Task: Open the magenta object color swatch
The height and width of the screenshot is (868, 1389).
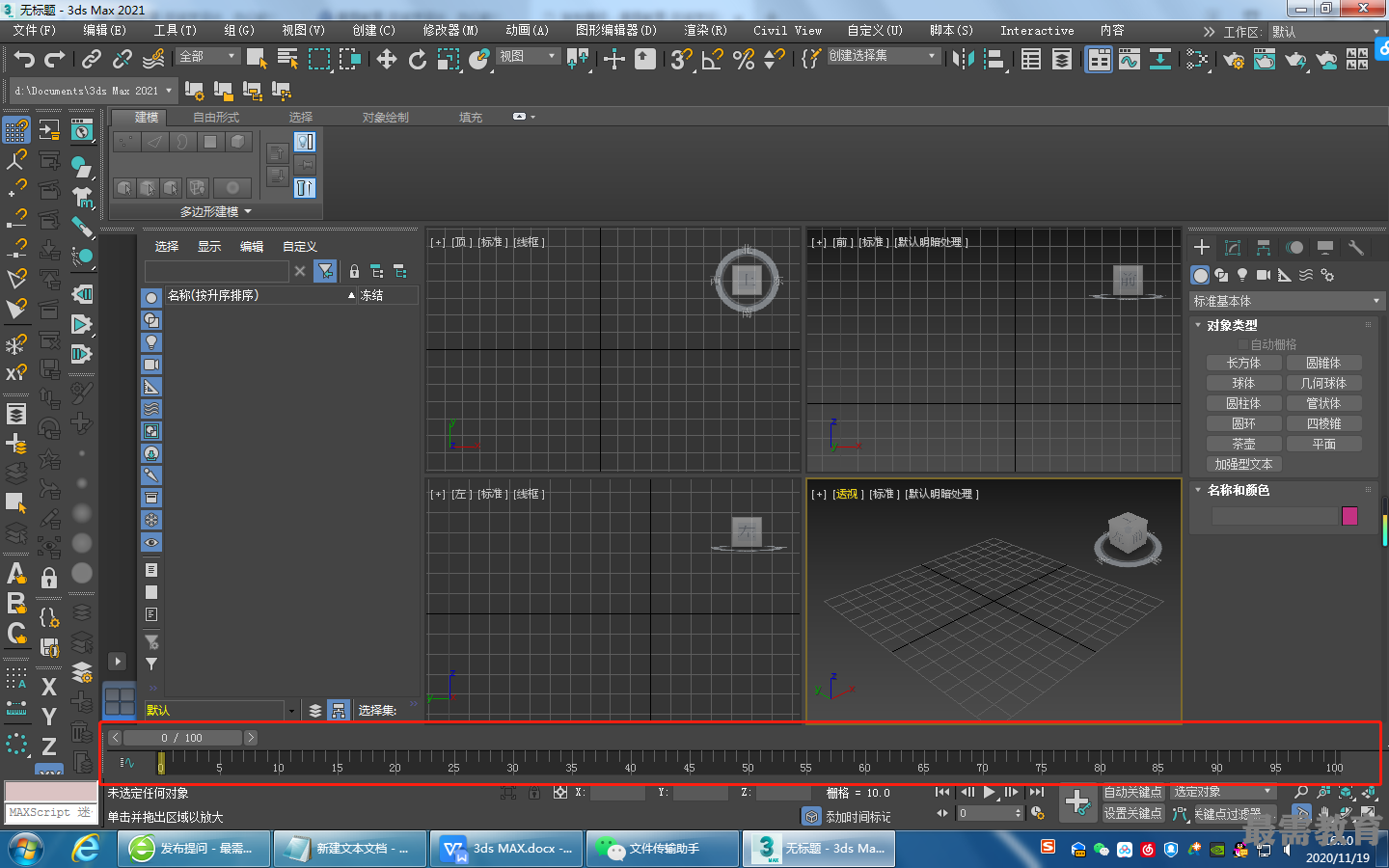Action: pyautogui.click(x=1349, y=516)
